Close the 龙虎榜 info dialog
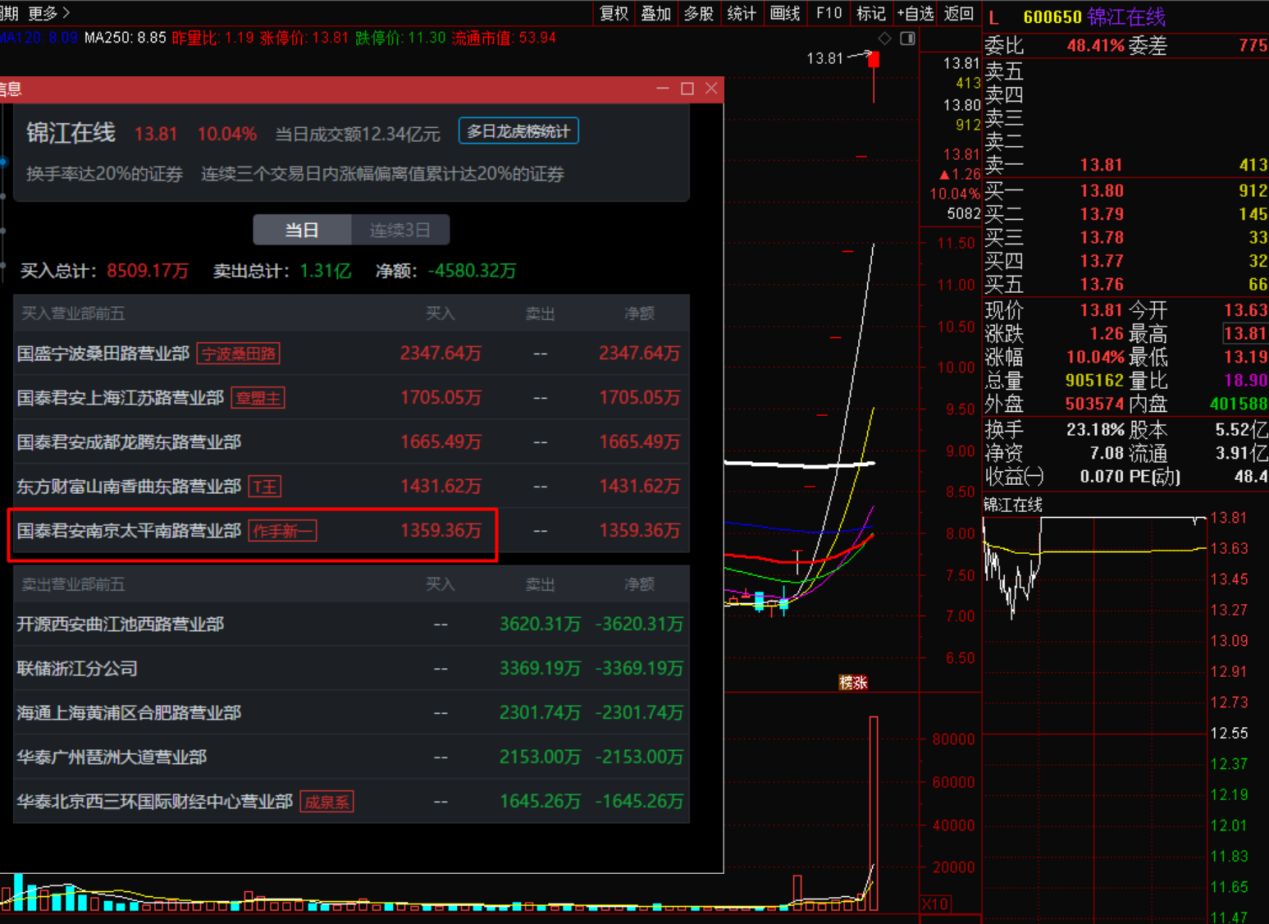 (x=711, y=89)
